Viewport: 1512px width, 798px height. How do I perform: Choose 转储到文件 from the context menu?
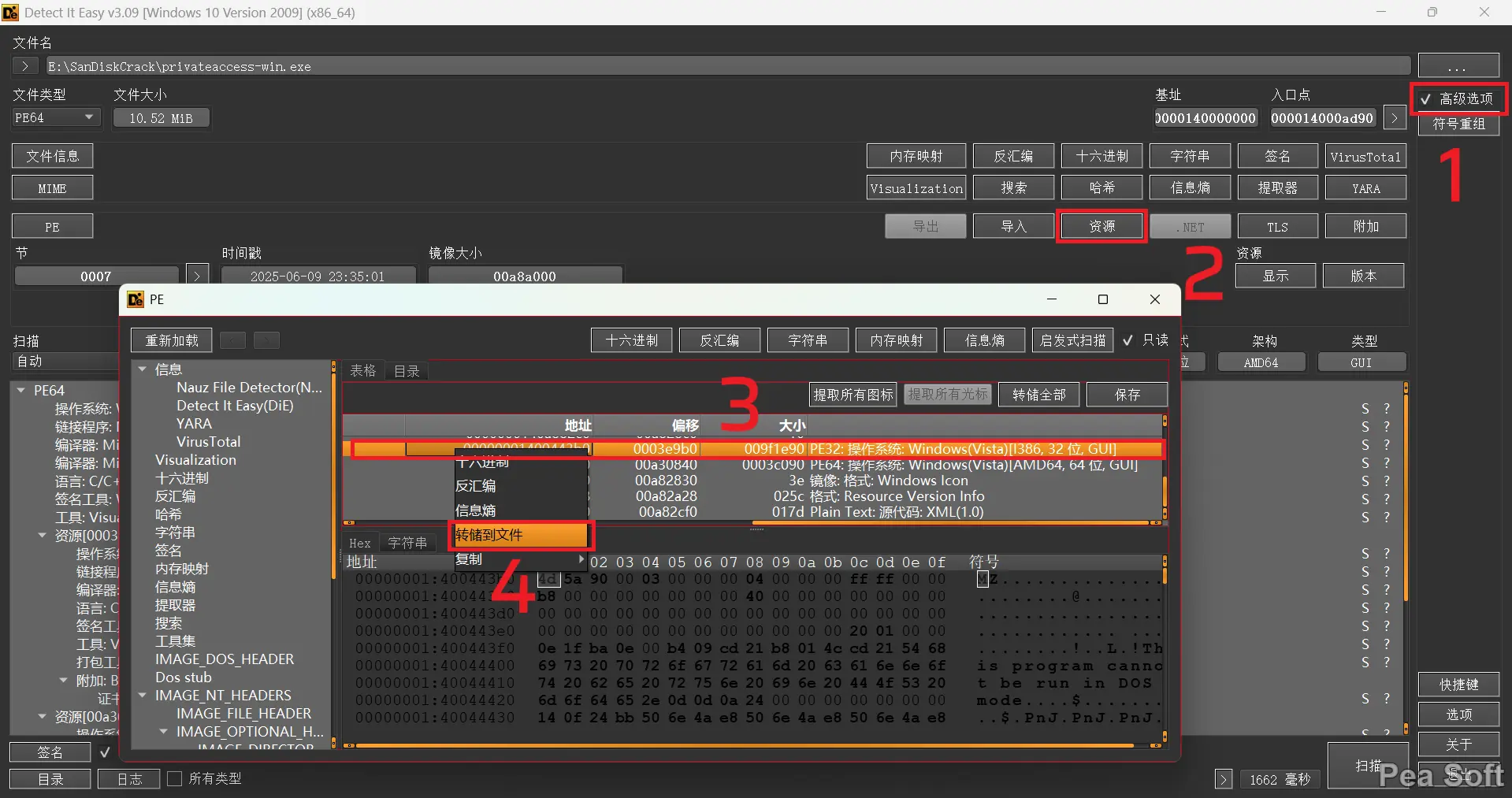click(520, 535)
